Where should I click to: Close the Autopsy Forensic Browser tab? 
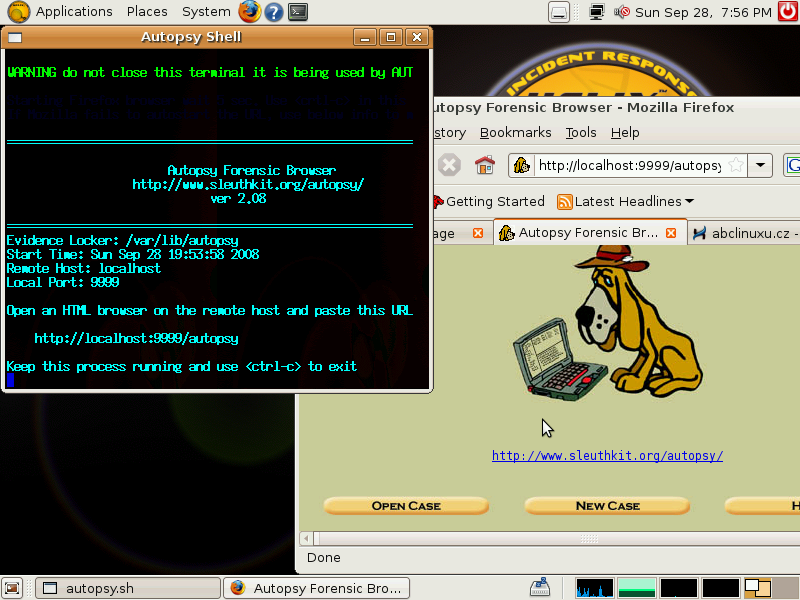671,233
